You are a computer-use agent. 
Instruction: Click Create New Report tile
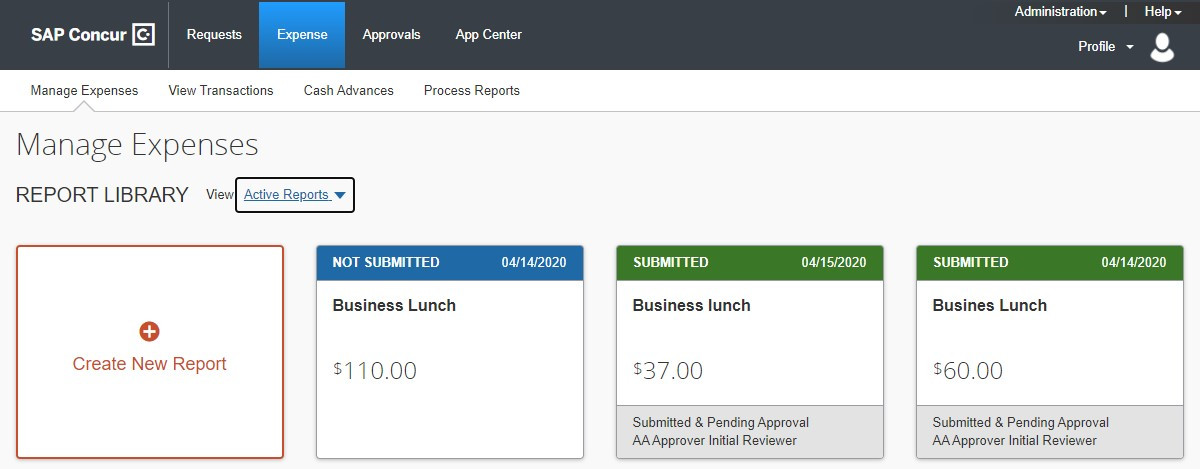coord(150,364)
